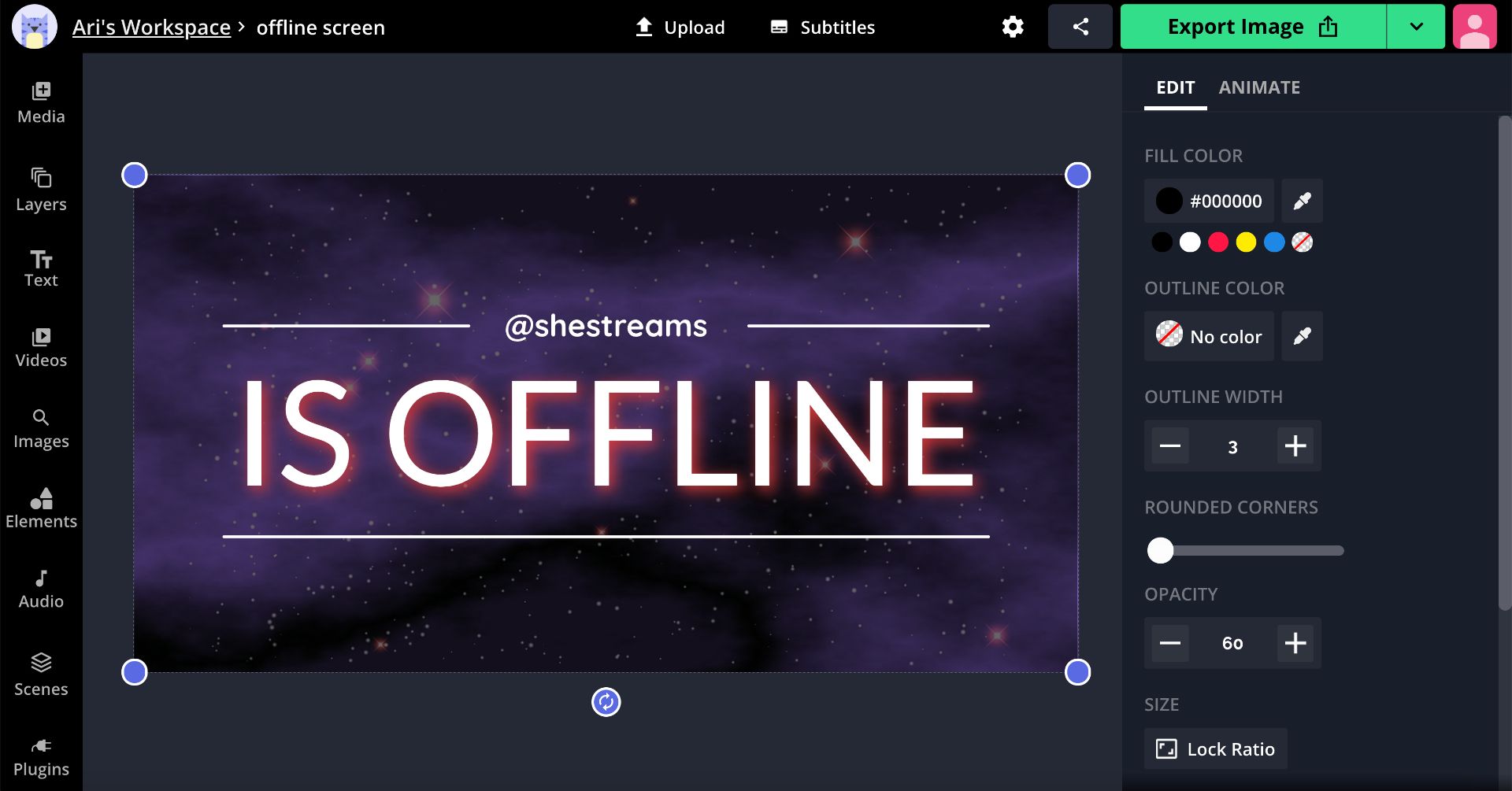Open the Media panel in sidebar
The image size is (1512, 791).
pos(41,103)
